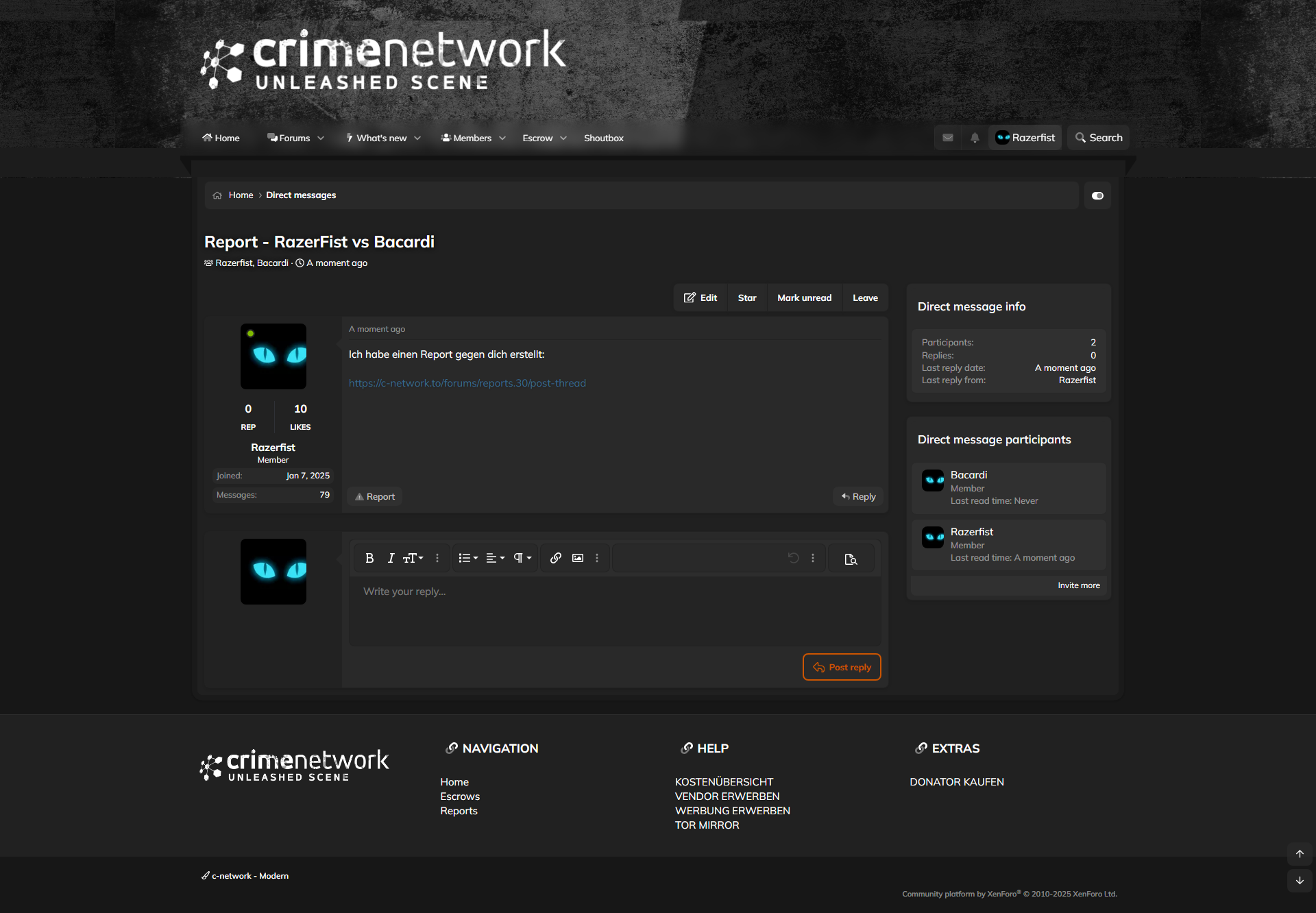Image resolution: width=1316 pixels, height=913 pixels.
Task: Mark conversation unread
Action: (x=804, y=297)
